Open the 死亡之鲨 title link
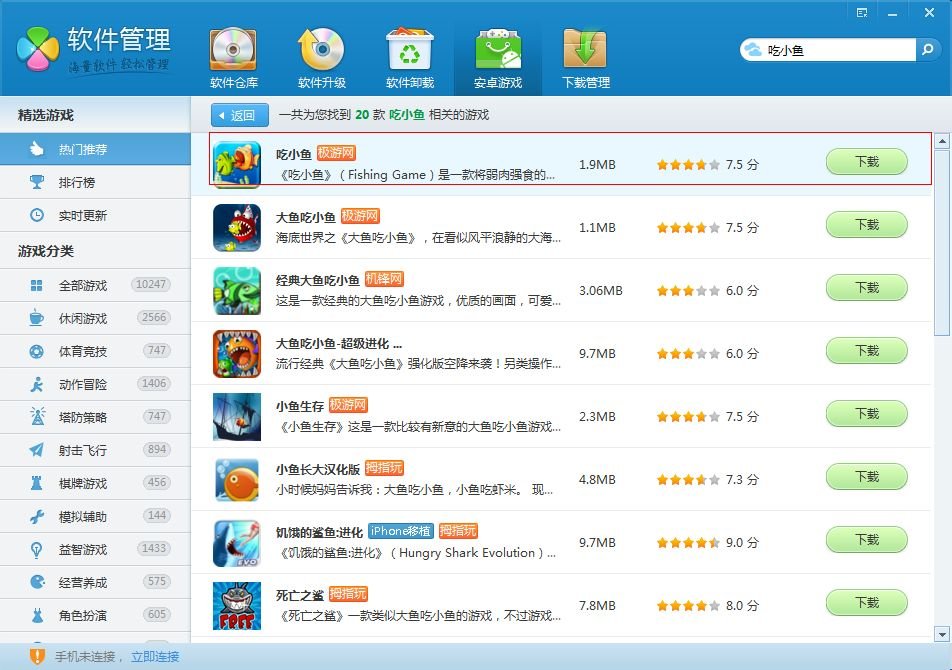The width and height of the screenshot is (952, 670). 299,595
